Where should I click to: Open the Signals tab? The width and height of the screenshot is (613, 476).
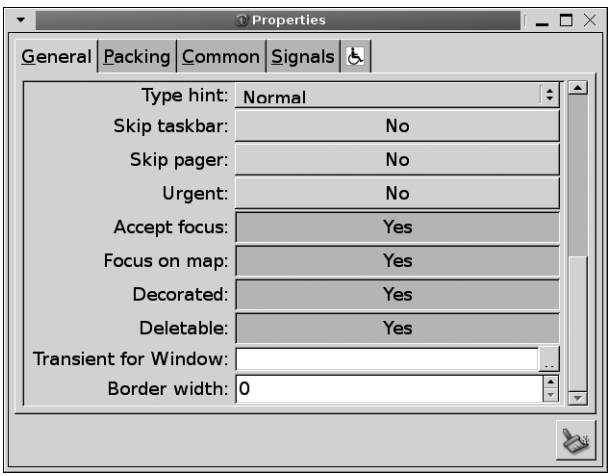[x=304, y=58]
